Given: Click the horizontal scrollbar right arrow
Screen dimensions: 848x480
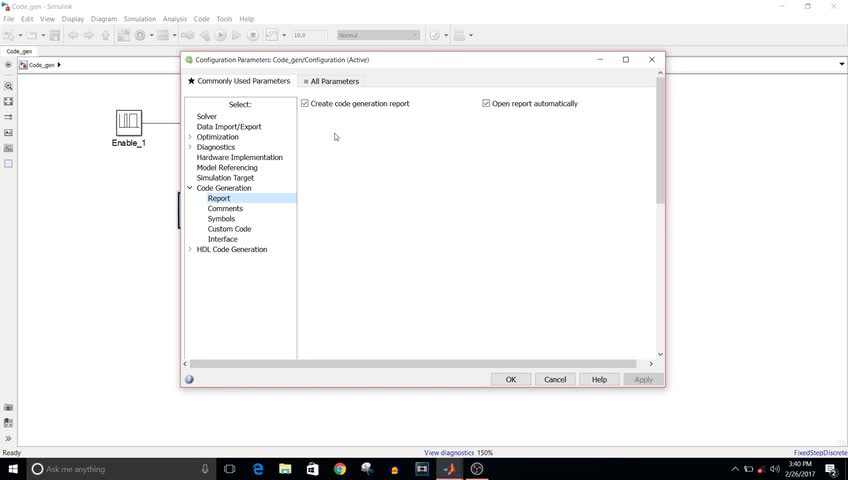Looking at the screenshot, I should 651,364.
